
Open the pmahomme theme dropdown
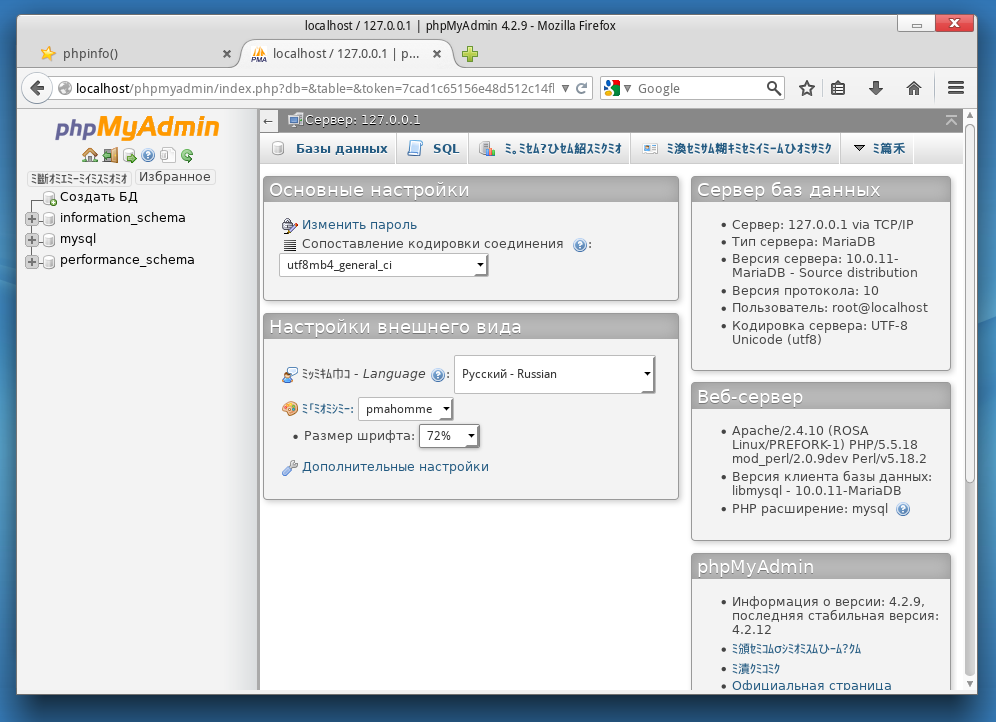coord(405,409)
